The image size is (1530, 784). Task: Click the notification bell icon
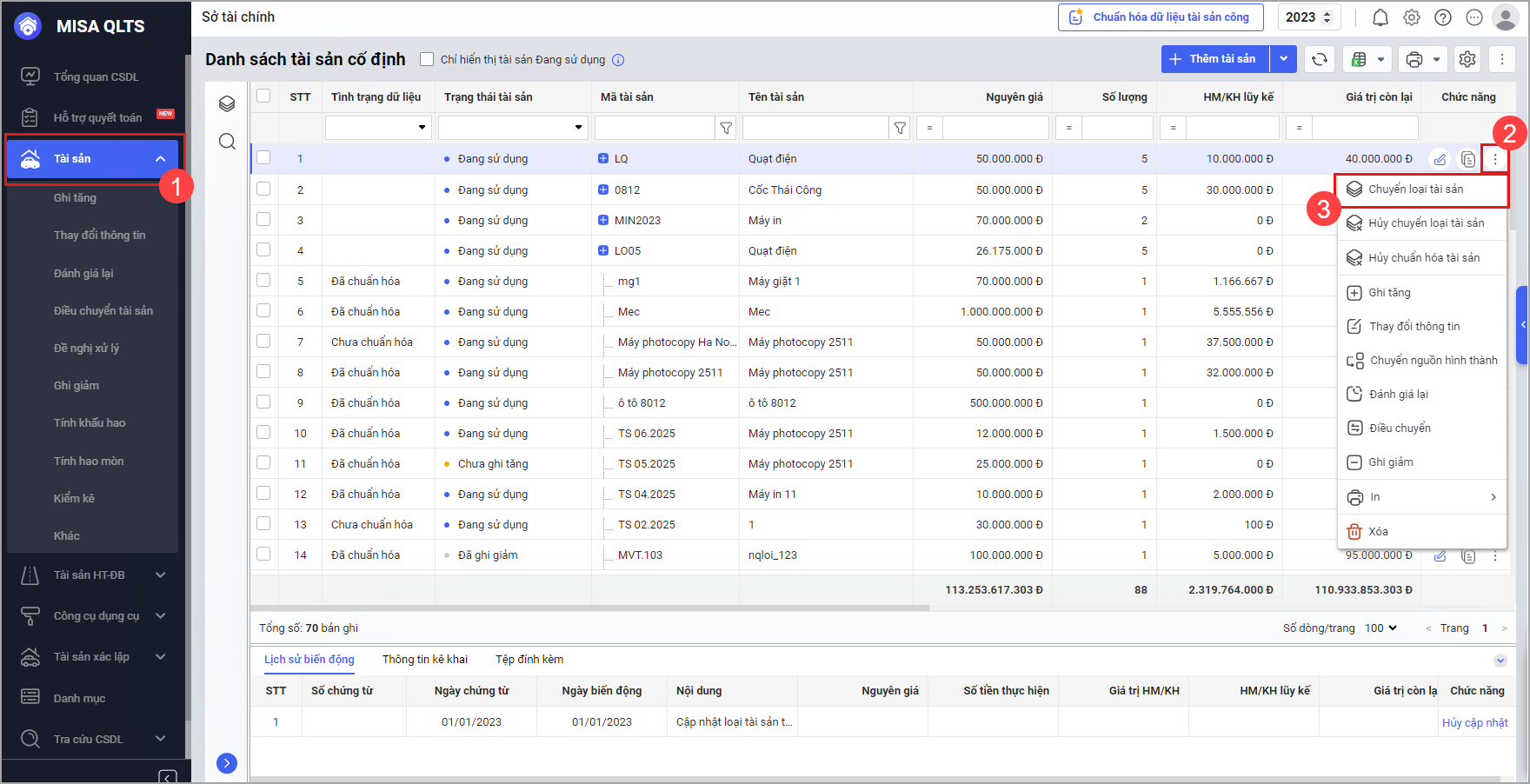click(x=1380, y=17)
